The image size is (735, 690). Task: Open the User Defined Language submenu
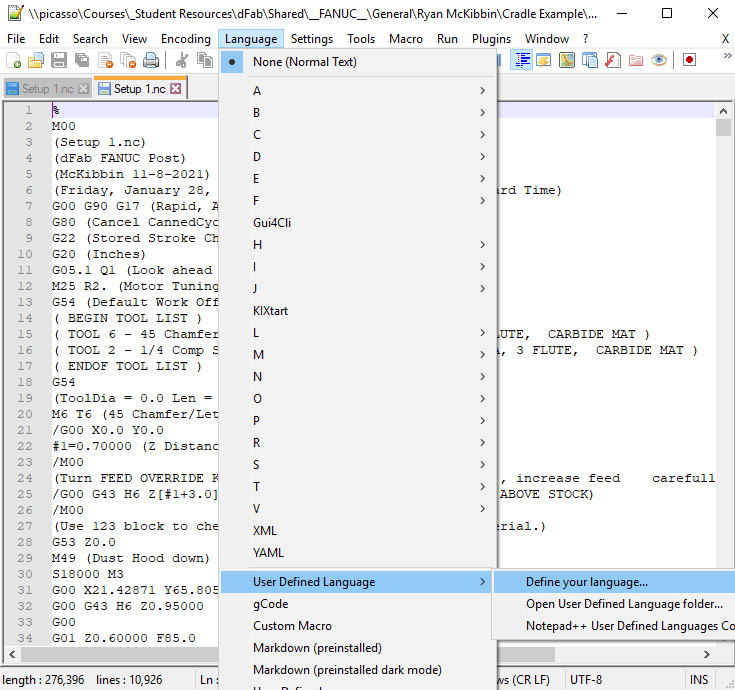pyautogui.click(x=358, y=582)
